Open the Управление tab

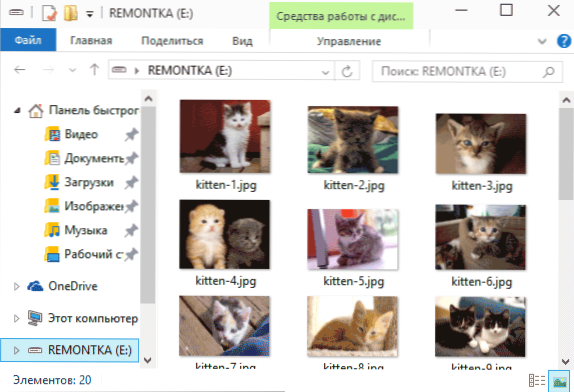pos(349,41)
